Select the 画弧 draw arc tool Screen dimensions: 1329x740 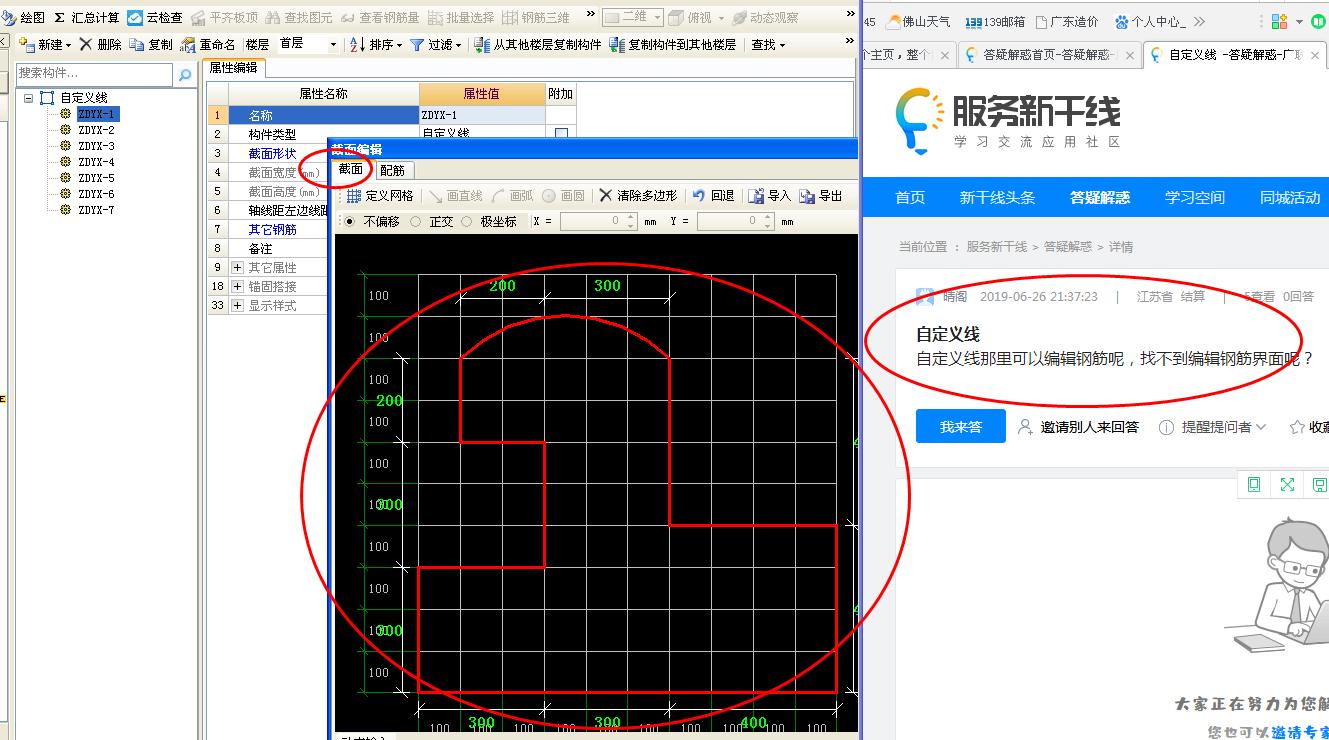tap(513, 196)
